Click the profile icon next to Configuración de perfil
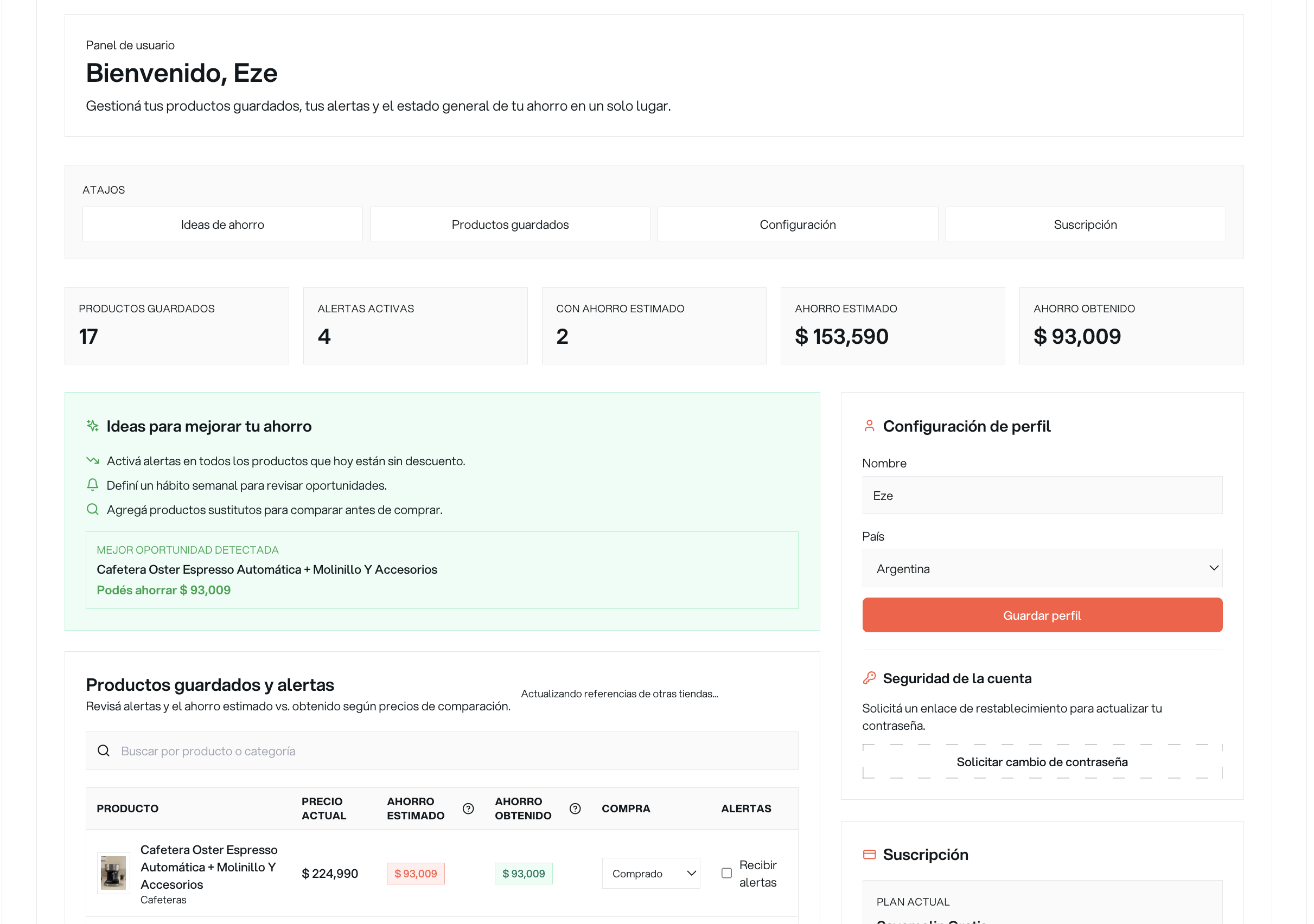 click(869, 426)
